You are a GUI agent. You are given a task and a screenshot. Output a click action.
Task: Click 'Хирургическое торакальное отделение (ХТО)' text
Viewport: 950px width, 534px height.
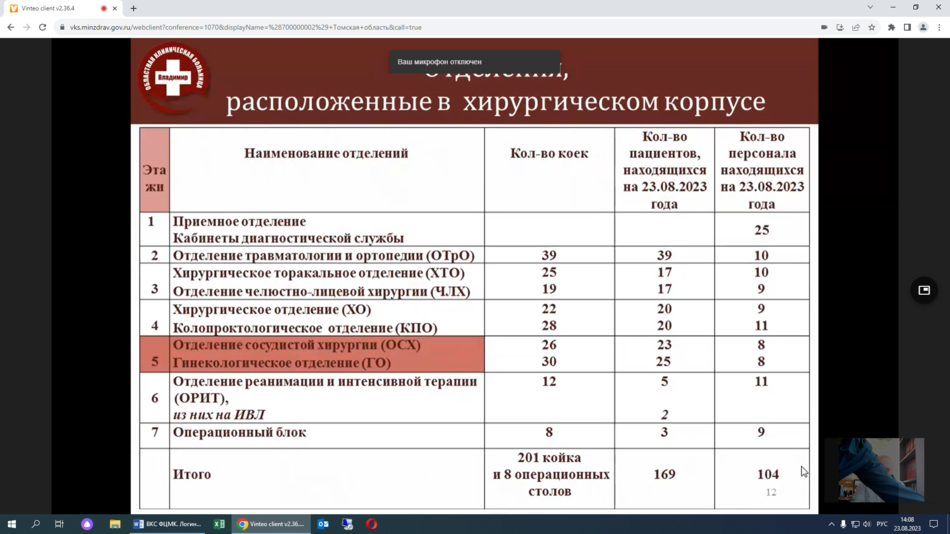319,273
